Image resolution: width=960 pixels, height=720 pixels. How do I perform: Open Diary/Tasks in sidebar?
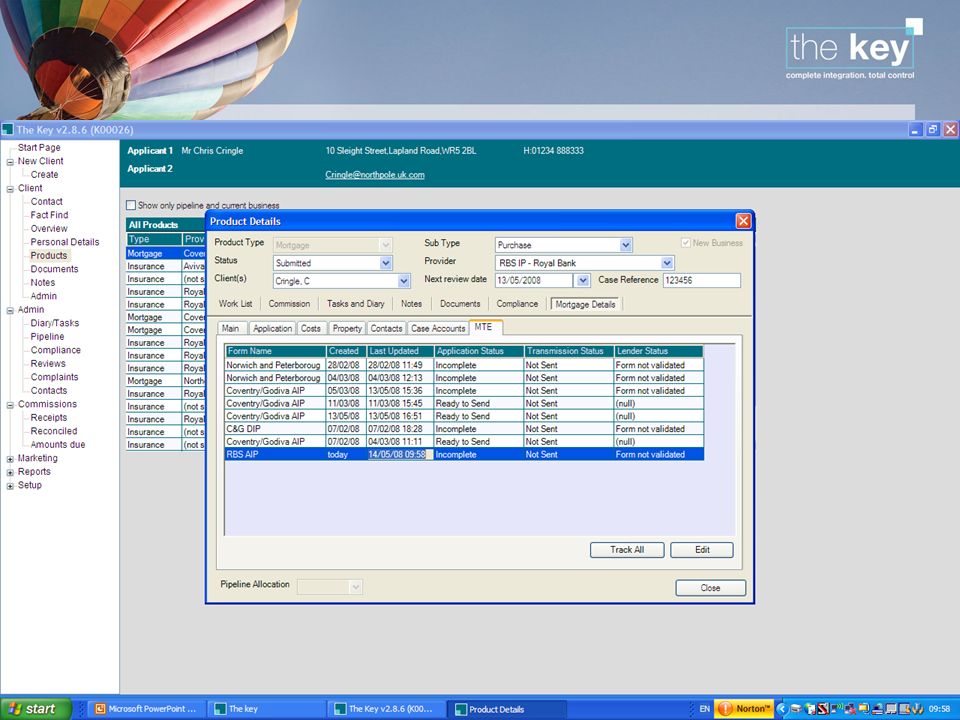click(55, 323)
